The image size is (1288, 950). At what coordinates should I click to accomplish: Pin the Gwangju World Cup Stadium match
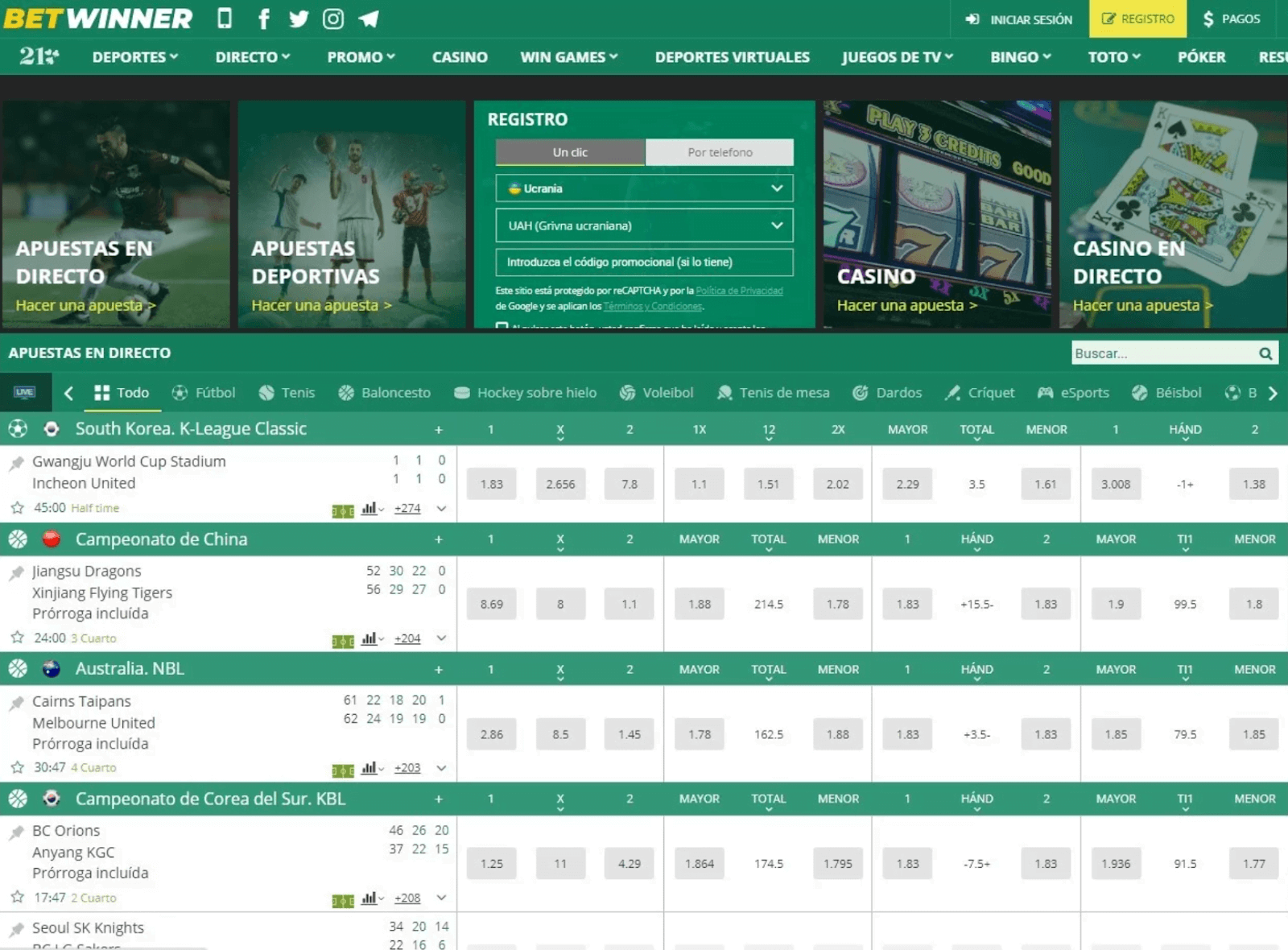click(16, 463)
